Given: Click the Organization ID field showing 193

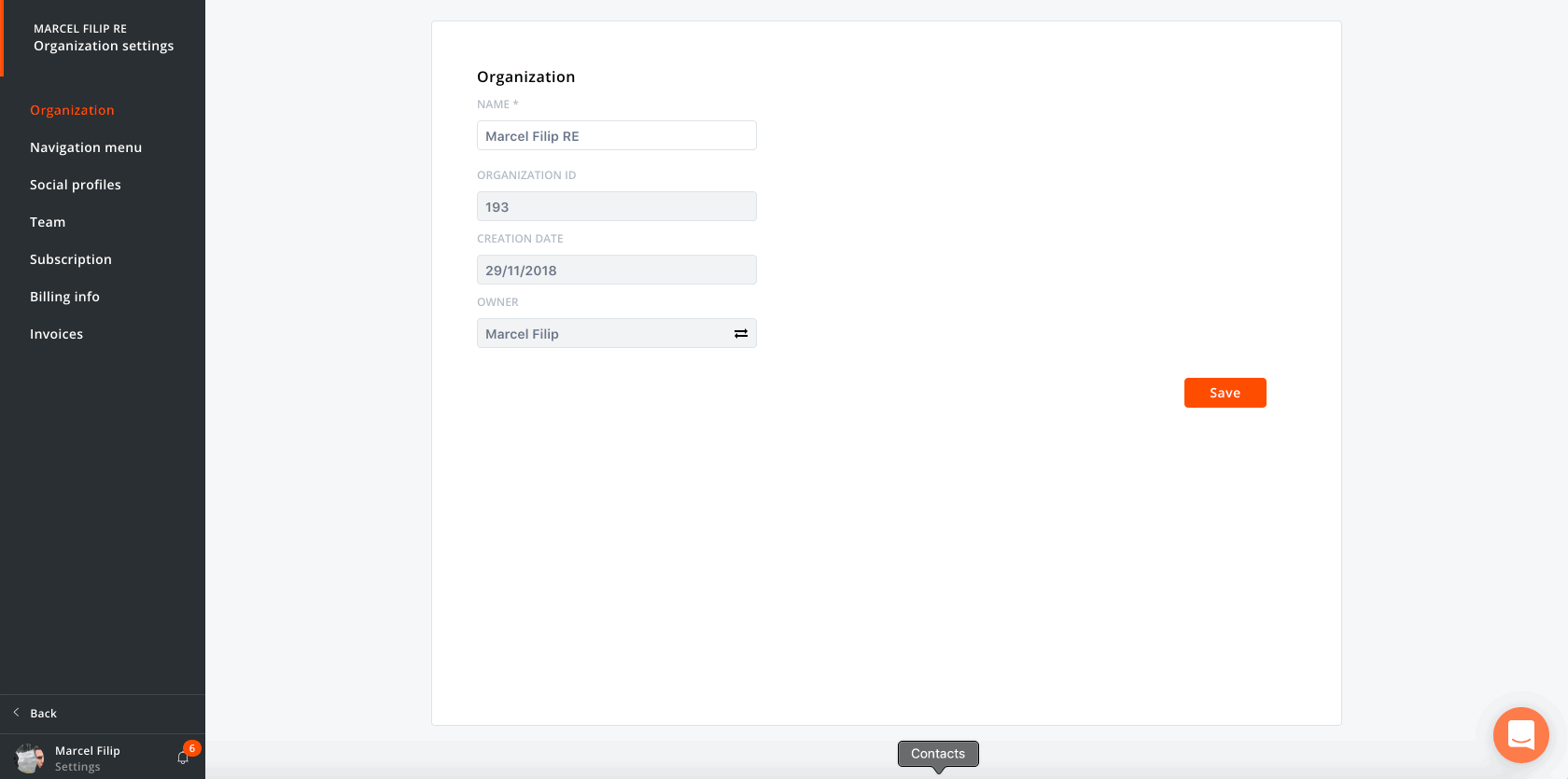Looking at the screenshot, I should click(x=616, y=207).
